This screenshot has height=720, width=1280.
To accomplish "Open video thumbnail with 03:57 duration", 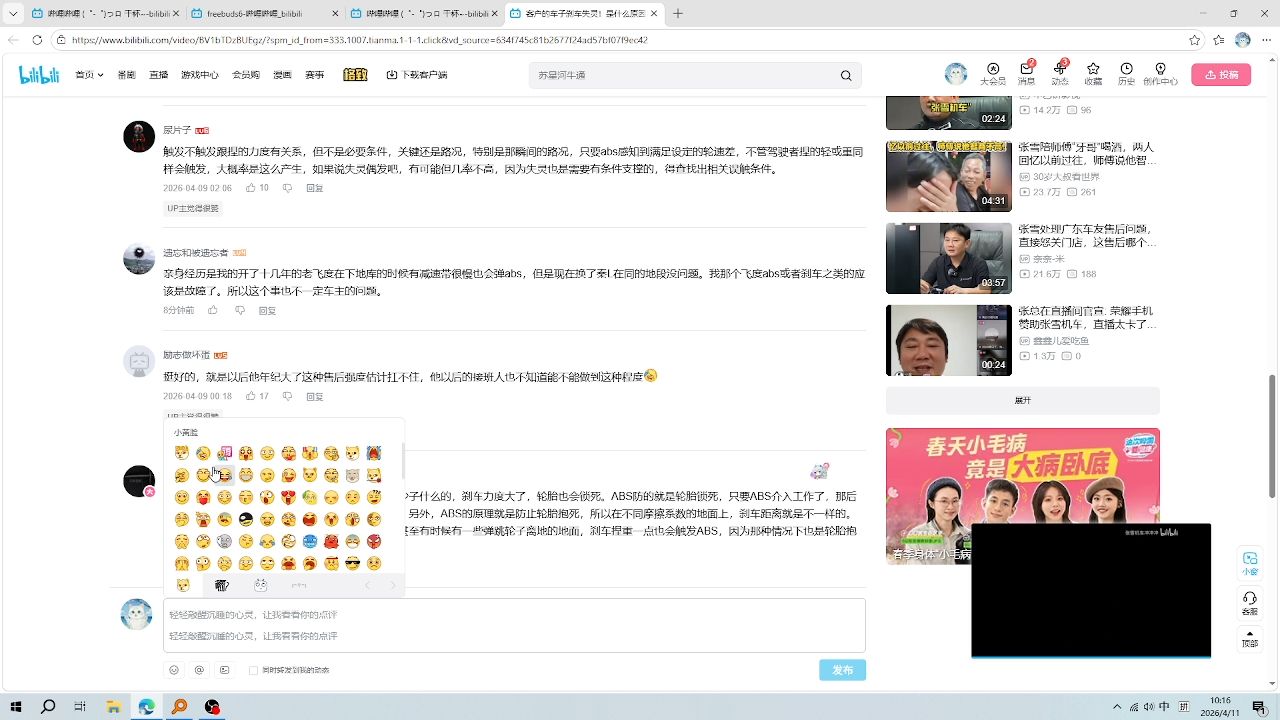I will 948,258.
